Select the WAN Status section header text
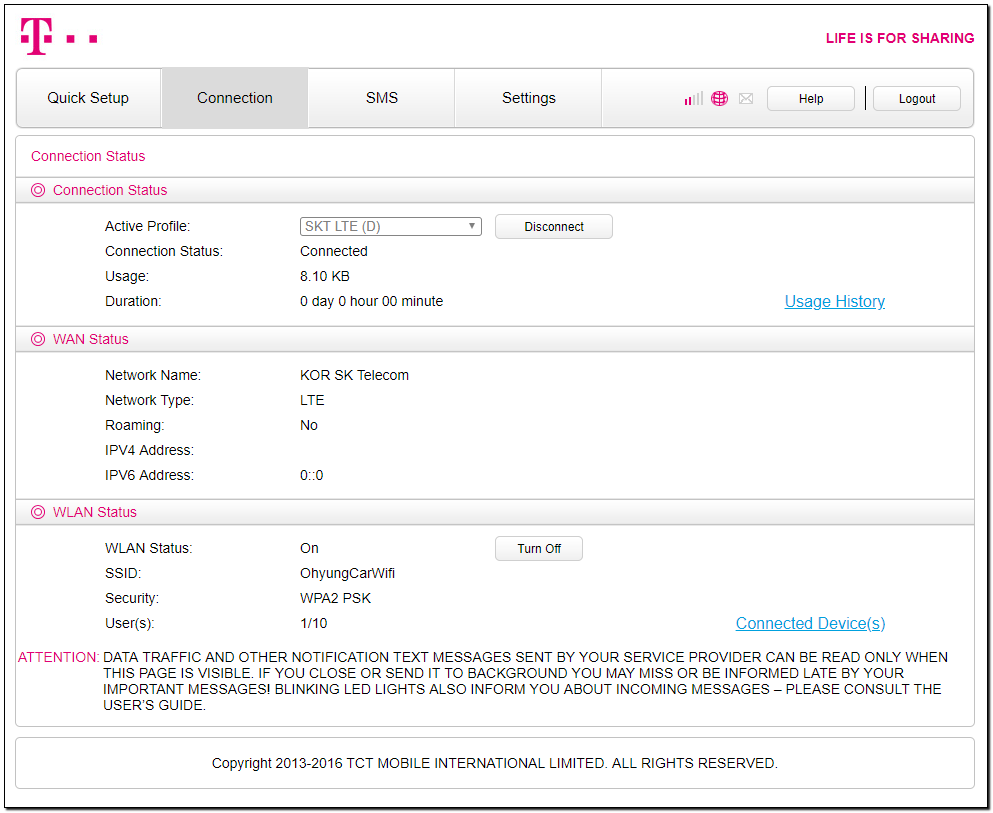The width and height of the screenshot is (993, 813). 91,339
